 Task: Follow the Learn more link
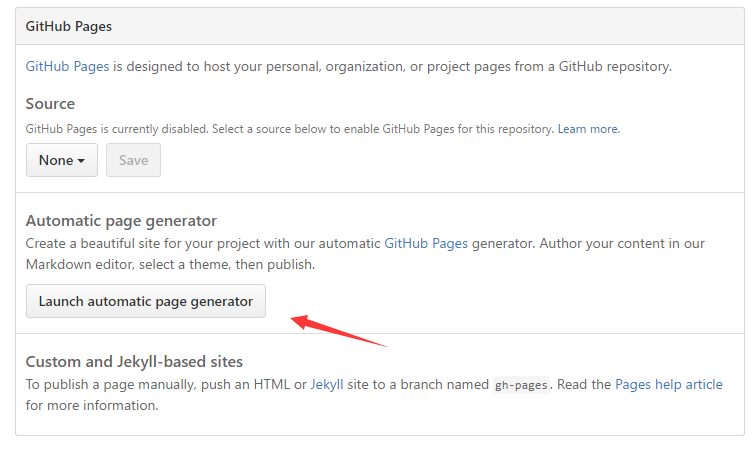[x=588, y=129]
